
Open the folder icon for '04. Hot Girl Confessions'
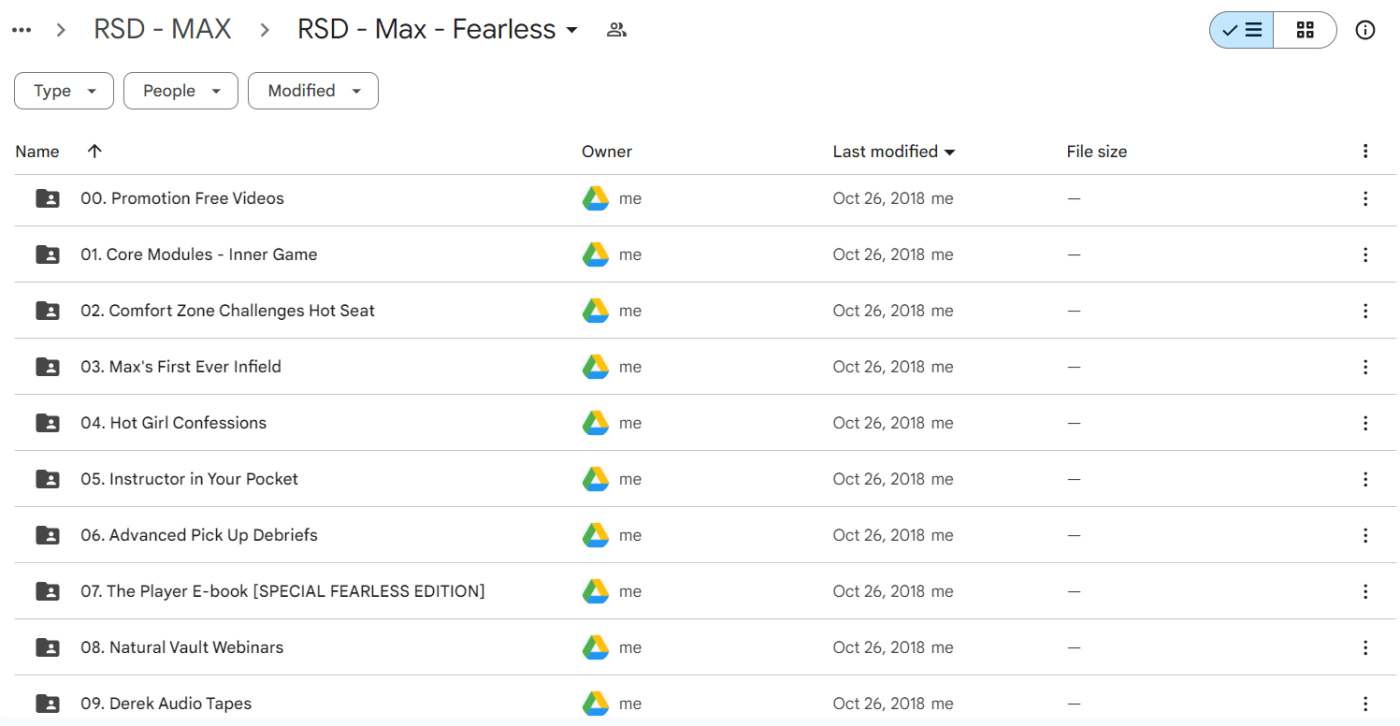47,422
